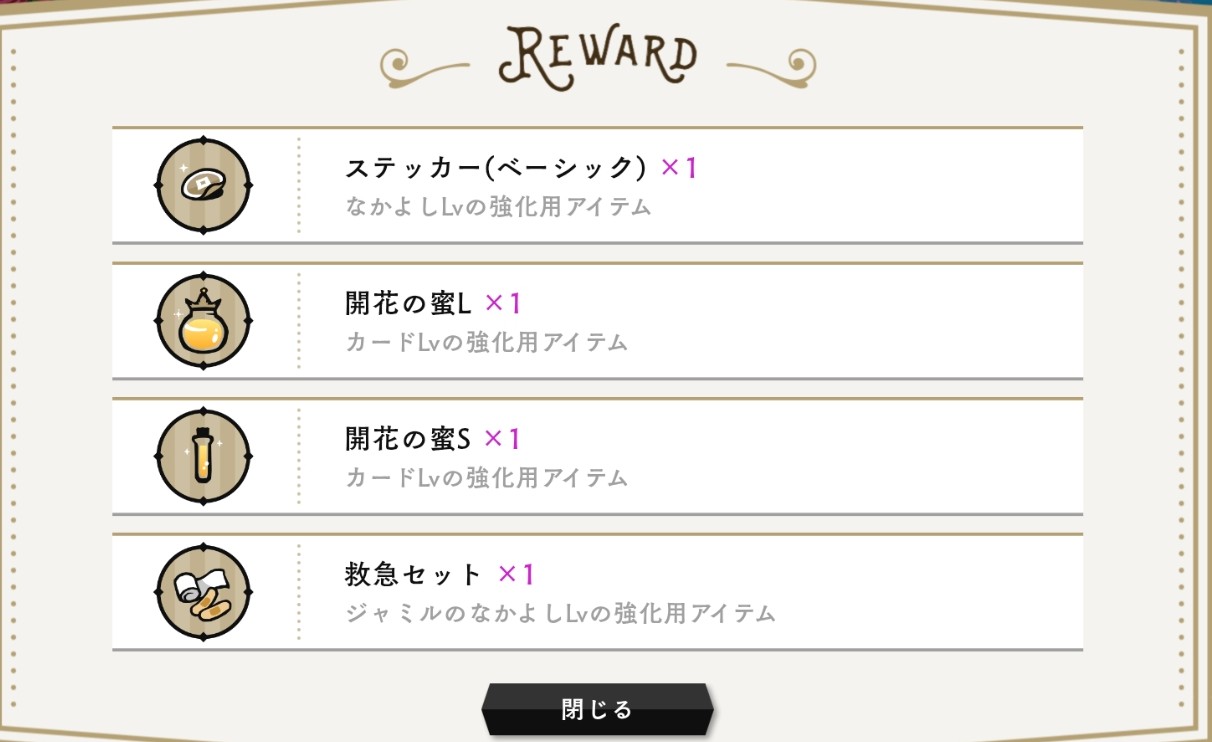Click the カードLvの強化用アイテム text under 開花の蜜L
The width and height of the screenshot is (1212, 742).
(486, 342)
